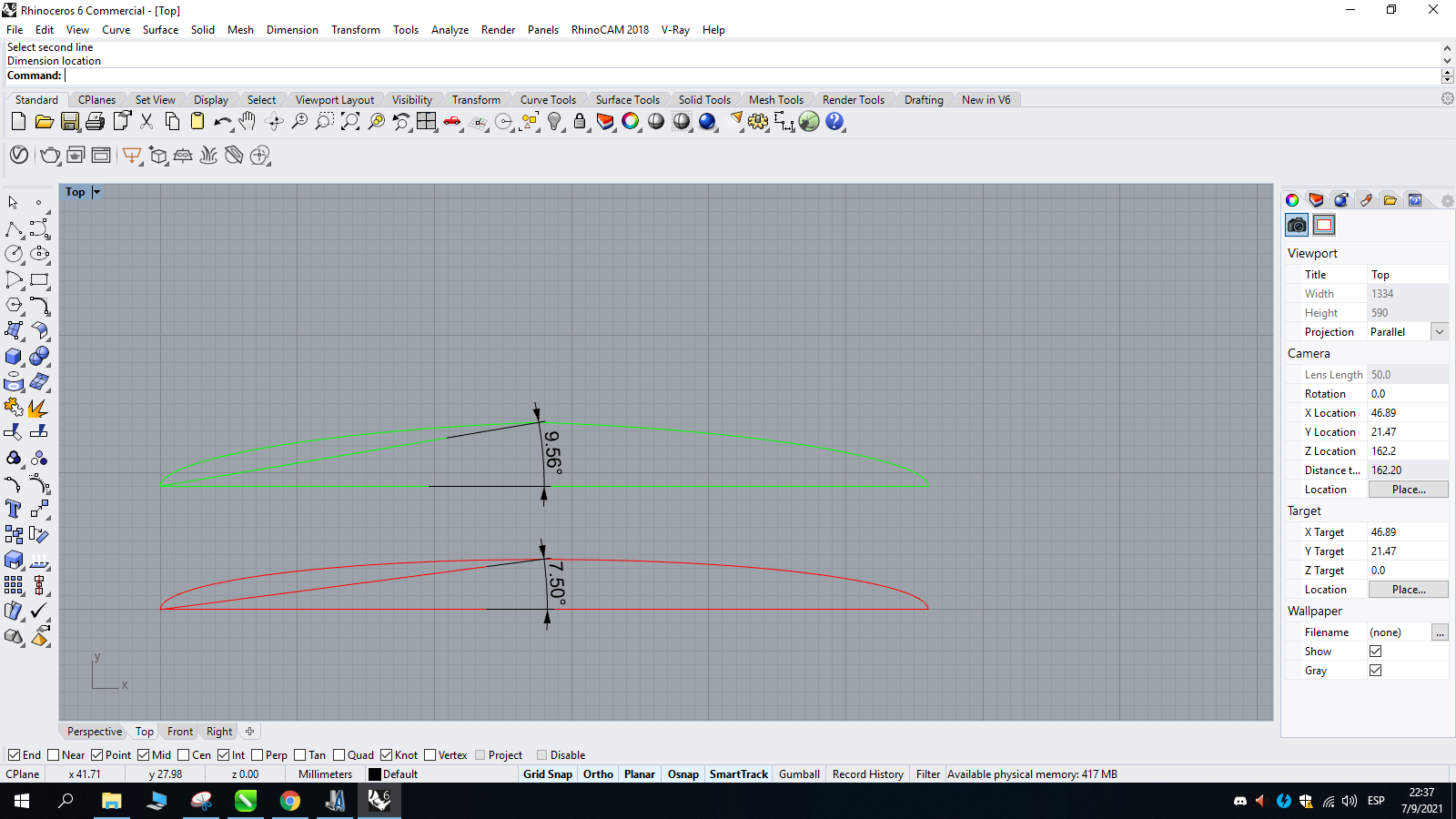Click the New file icon
Screen dimensions: 1456x819
coord(18,121)
